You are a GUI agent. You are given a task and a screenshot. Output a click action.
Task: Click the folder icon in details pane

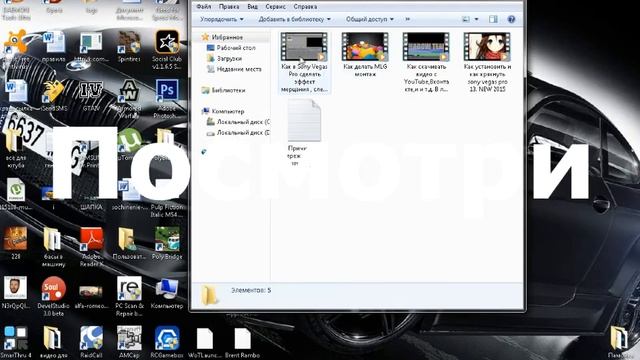click(209, 295)
